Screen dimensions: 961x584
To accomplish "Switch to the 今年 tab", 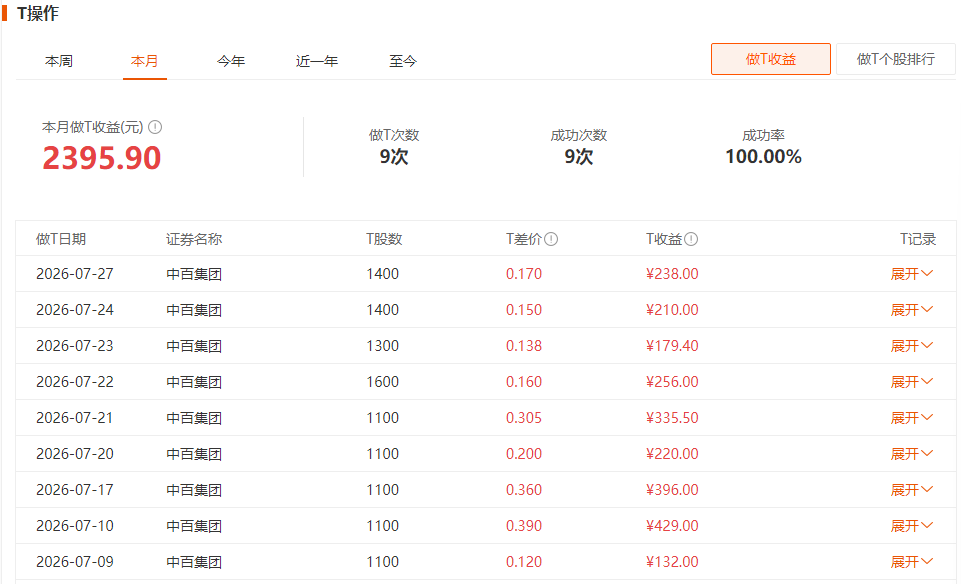I will tap(230, 61).
